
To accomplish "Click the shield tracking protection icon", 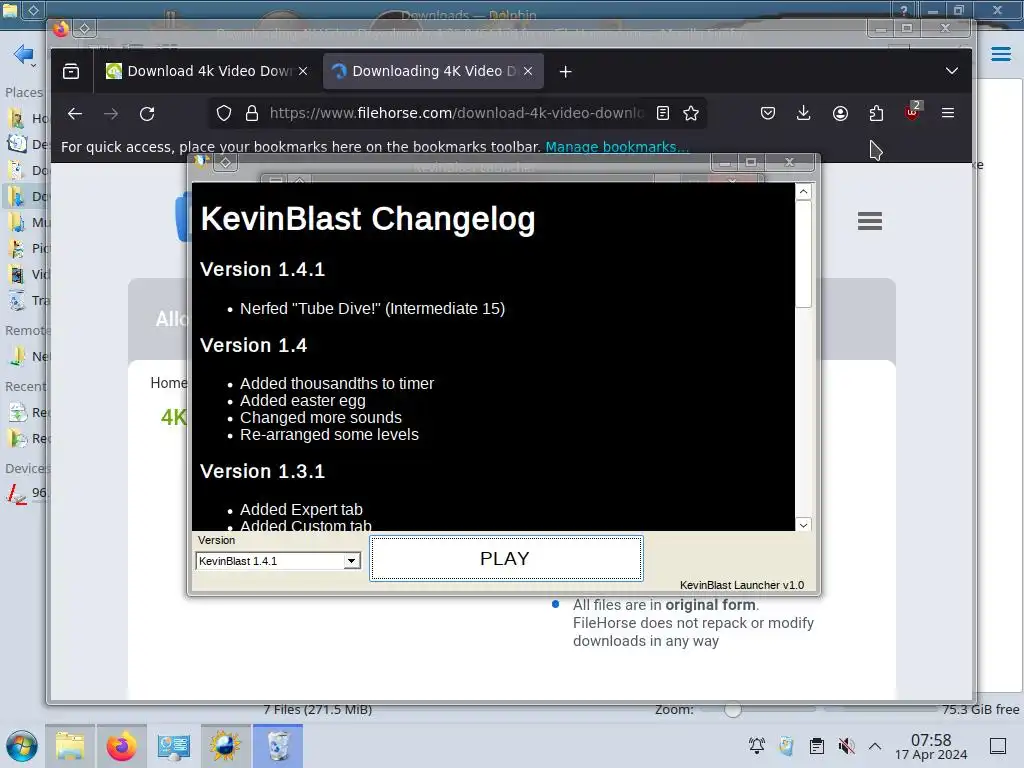I will pos(224,114).
